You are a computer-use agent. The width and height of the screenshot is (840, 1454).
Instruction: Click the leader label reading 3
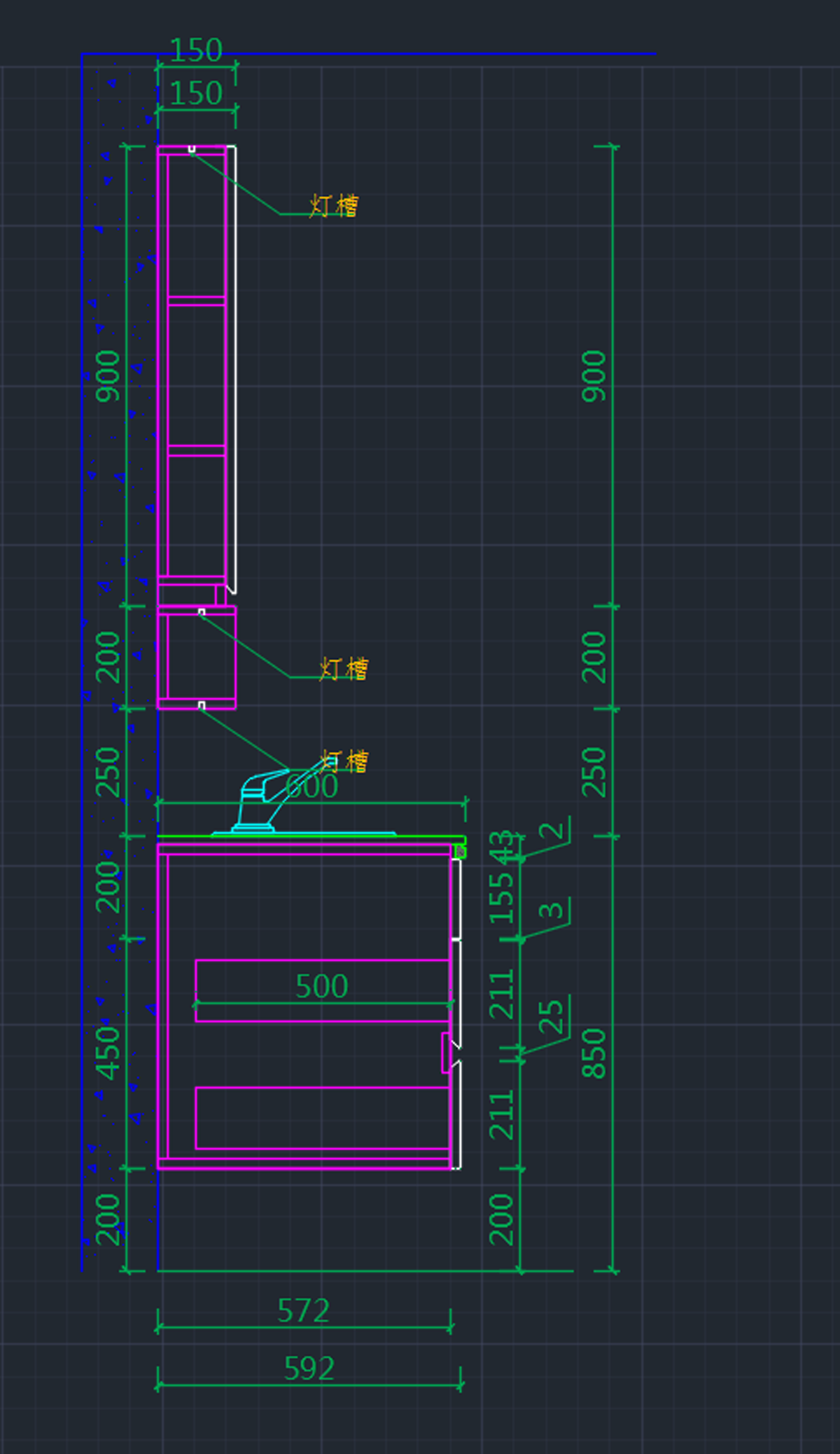point(552,910)
